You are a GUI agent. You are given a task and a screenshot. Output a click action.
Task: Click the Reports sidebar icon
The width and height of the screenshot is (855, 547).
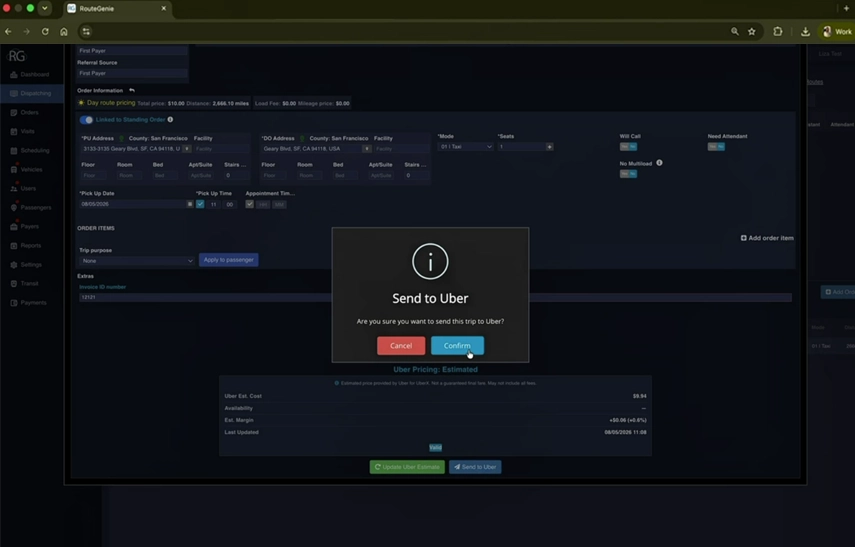tap(14, 246)
